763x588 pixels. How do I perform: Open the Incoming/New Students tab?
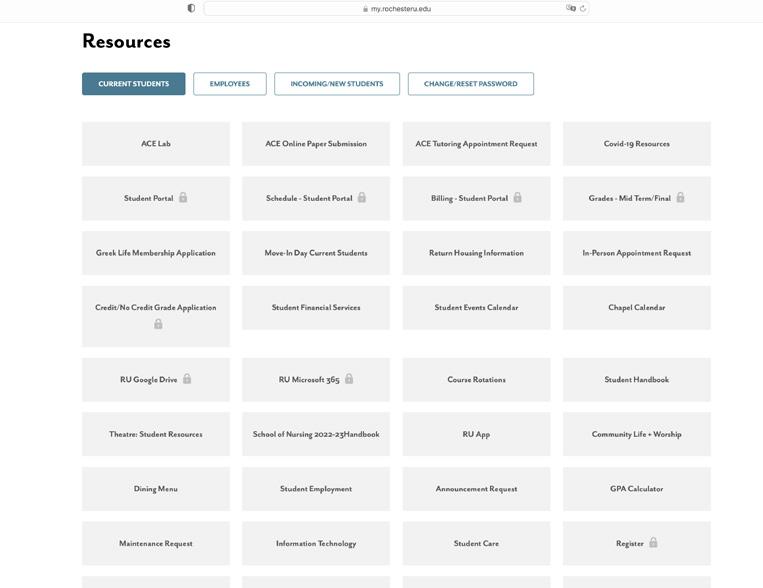337,84
